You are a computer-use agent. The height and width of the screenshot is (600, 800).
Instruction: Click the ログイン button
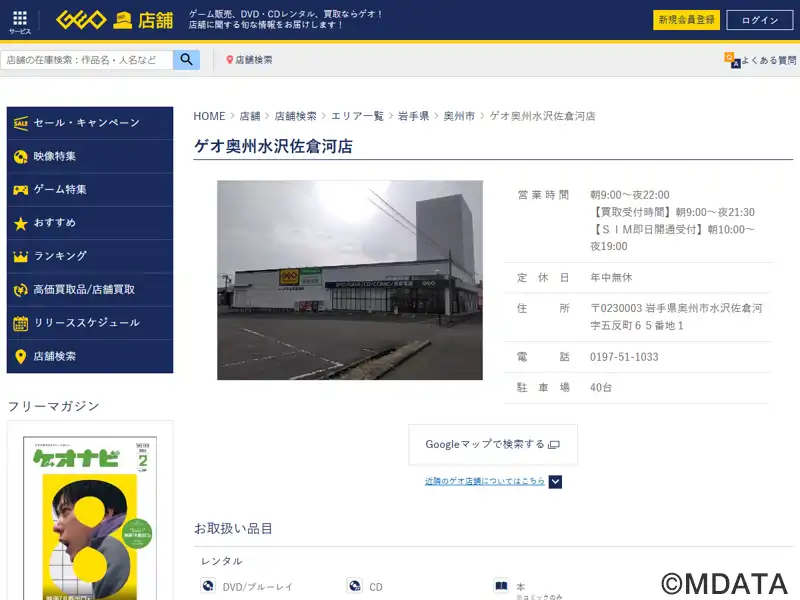[x=760, y=20]
